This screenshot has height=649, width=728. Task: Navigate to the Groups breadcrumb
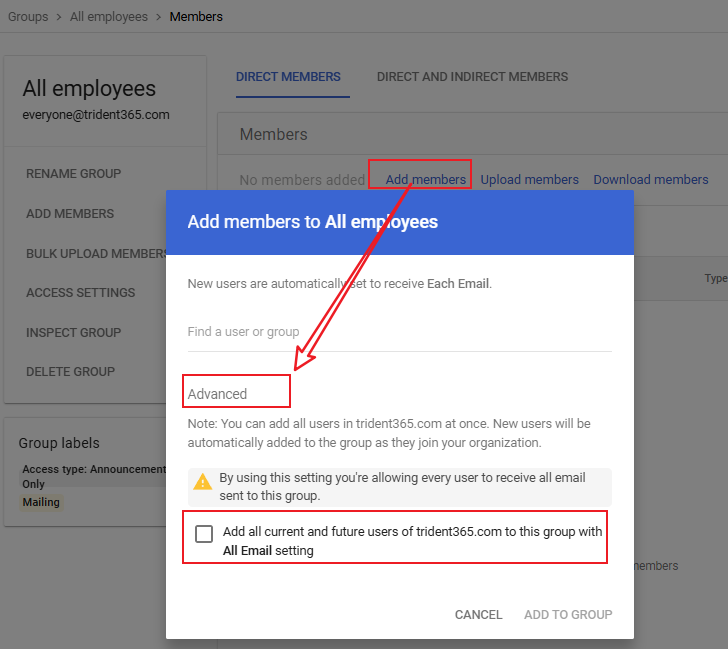click(28, 17)
